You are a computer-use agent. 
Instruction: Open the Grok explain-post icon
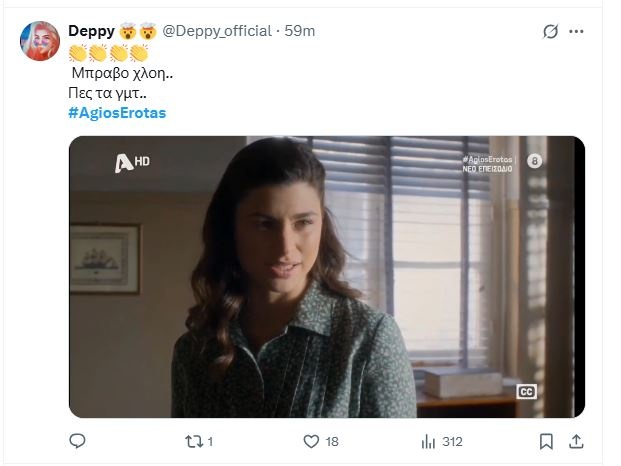(550, 32)
